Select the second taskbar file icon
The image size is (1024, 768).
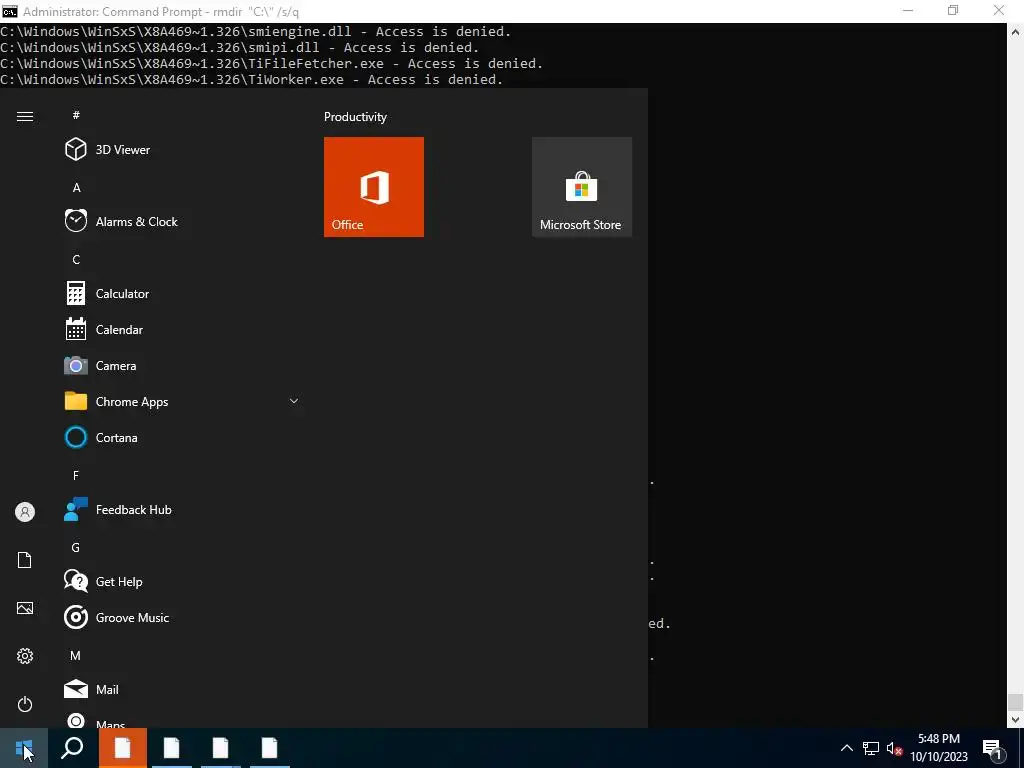pyautogui.click(x=172, y=748)
